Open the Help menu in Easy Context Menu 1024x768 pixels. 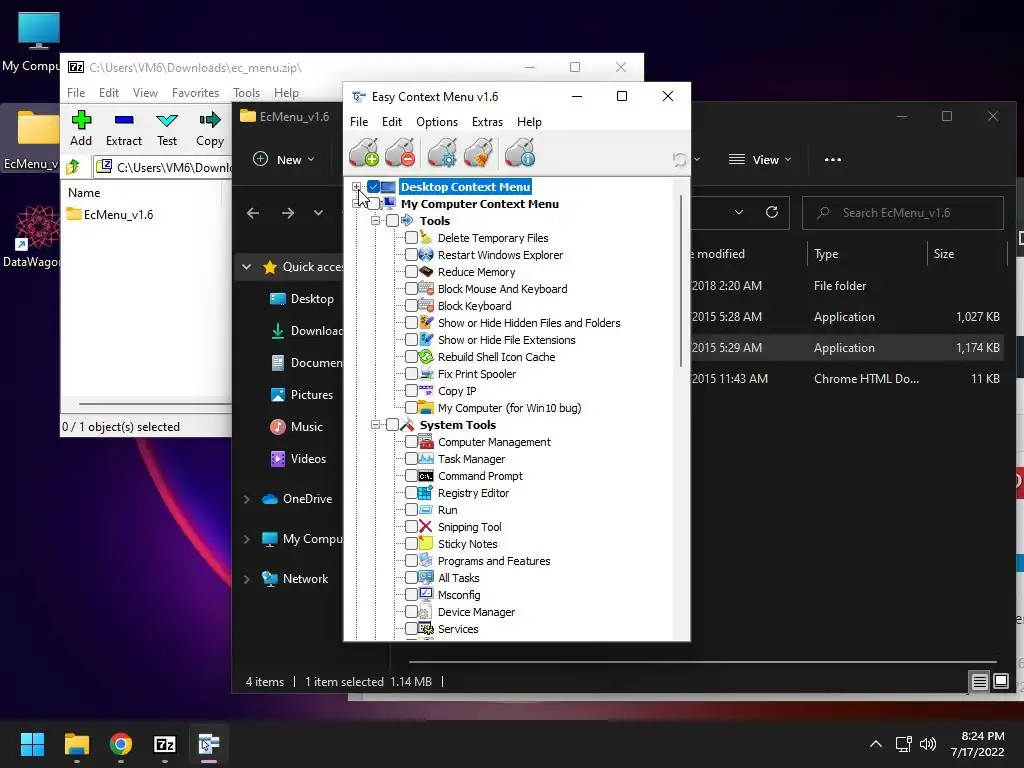pyautogui.click(x=529, y=122)
